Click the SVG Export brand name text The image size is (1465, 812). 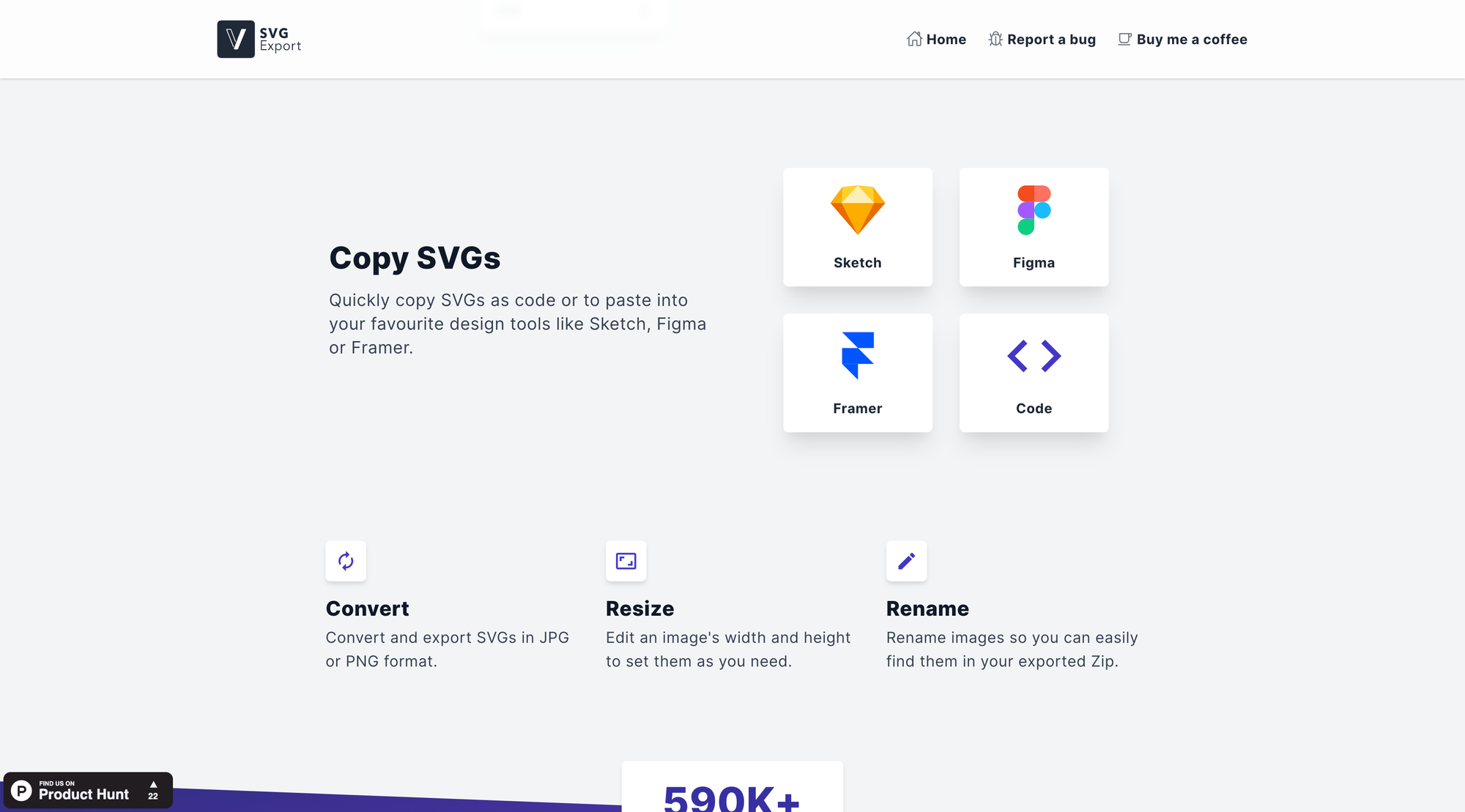(x=279, y=39)
